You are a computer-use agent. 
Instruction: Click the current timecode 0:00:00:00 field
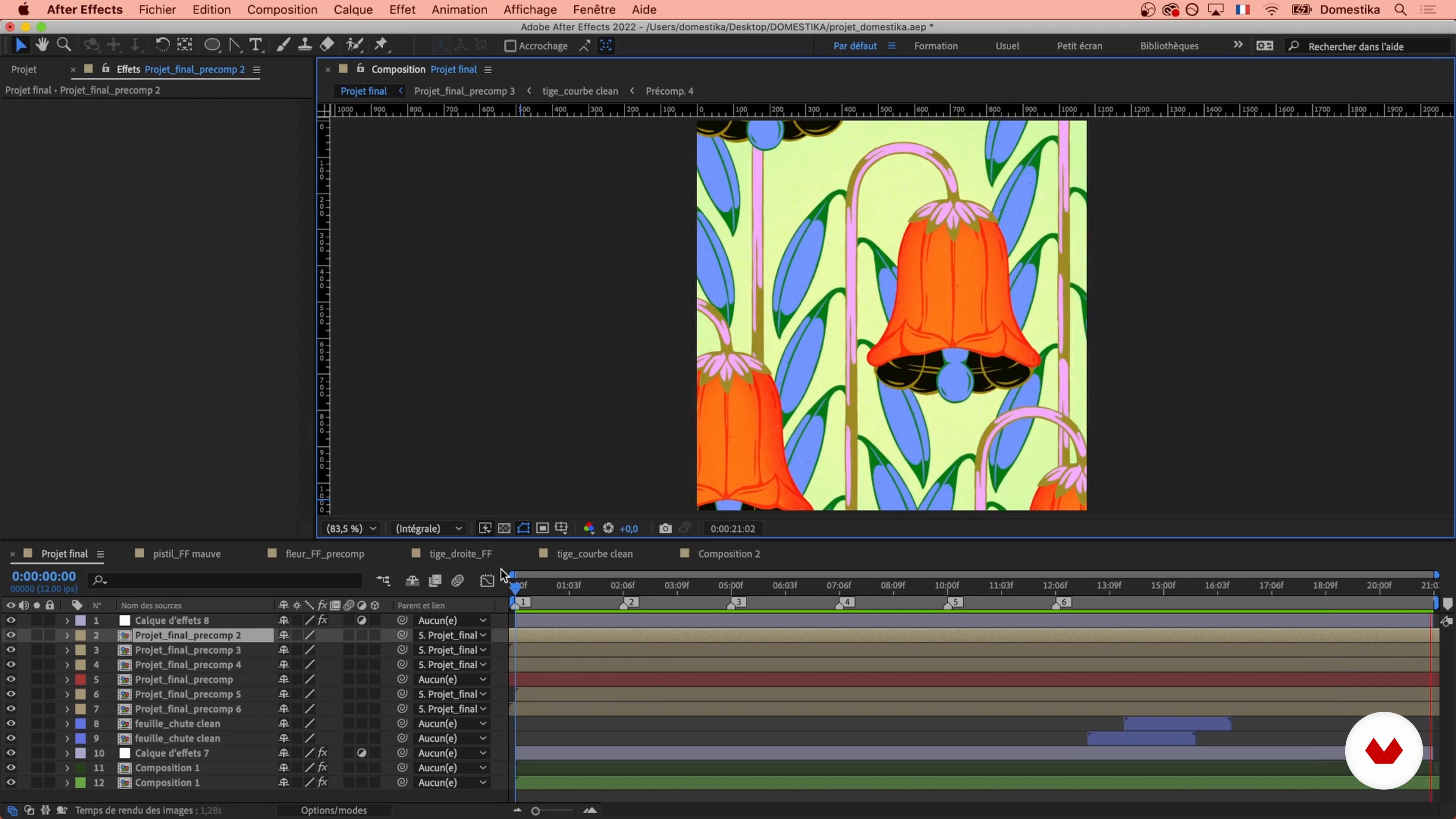click(x=44, y=576)
